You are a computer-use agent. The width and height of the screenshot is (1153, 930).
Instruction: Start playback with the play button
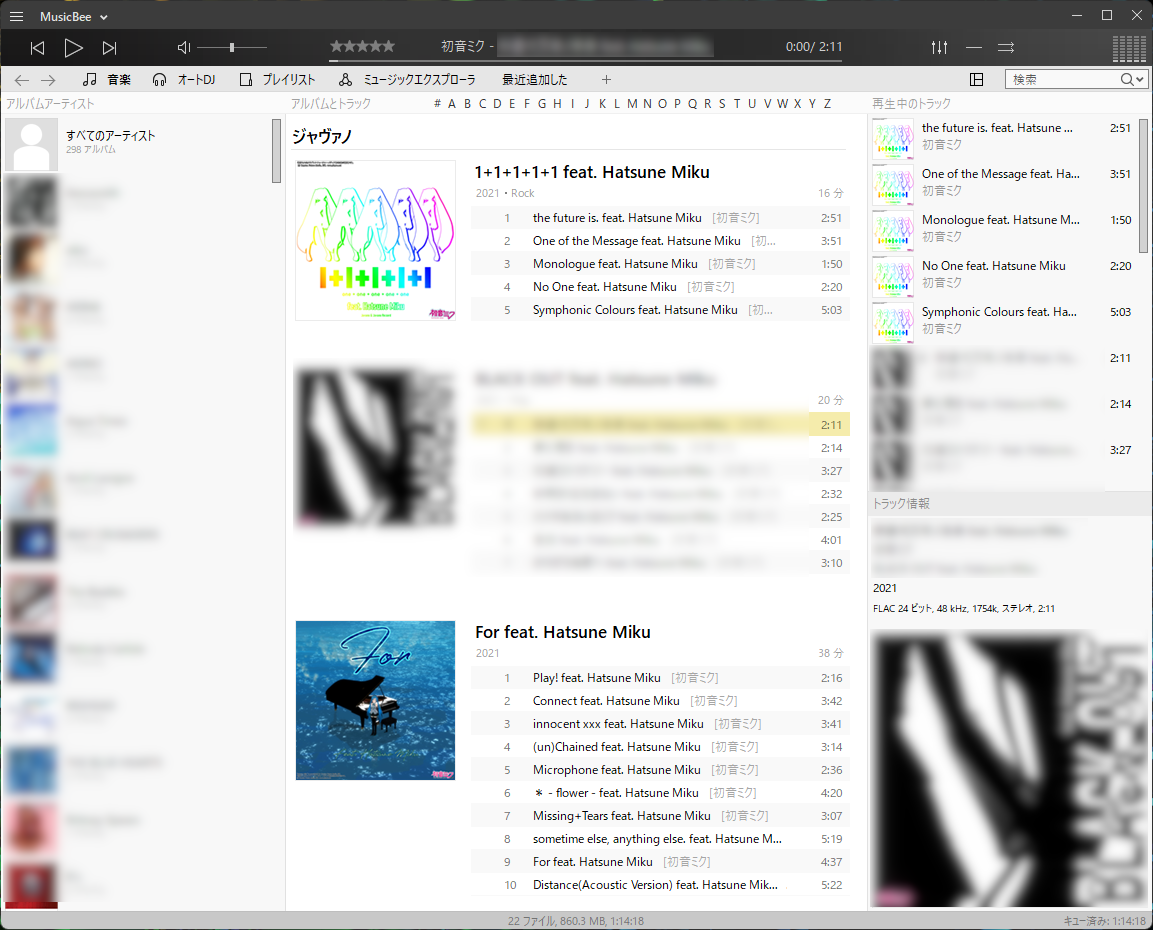pos(73,48)
